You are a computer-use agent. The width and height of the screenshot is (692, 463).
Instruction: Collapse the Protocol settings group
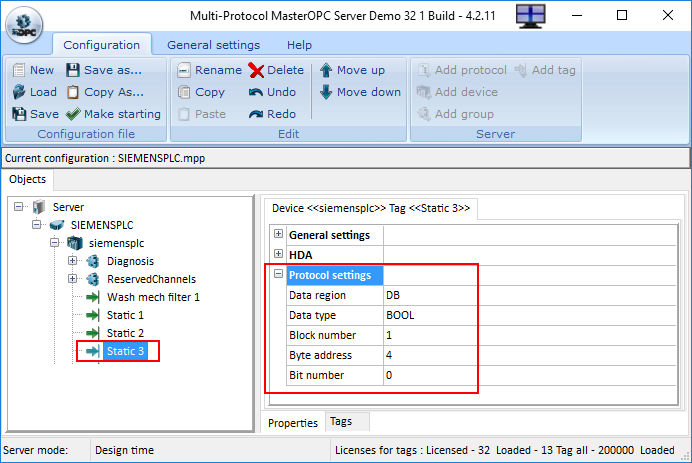[278, 274]
